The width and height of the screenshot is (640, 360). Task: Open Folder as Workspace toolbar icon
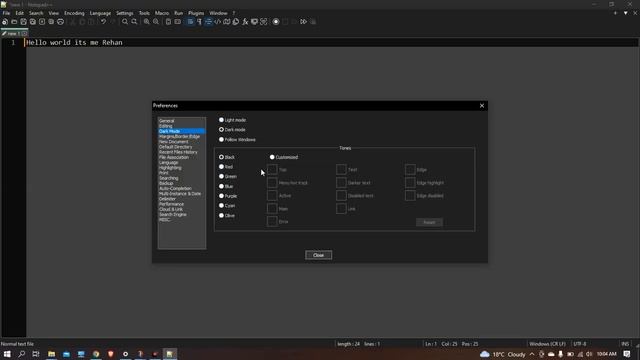[x=254, y=22]
